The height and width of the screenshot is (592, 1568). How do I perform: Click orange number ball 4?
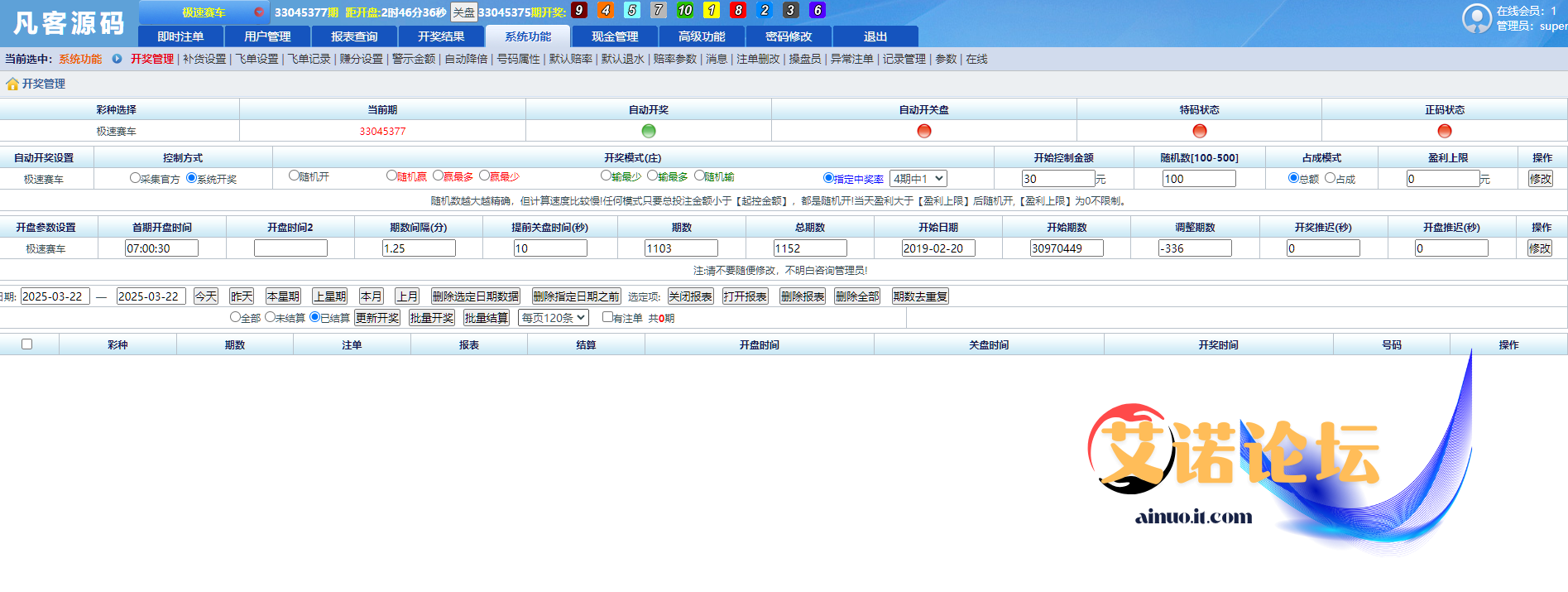(x=606, y=10)
